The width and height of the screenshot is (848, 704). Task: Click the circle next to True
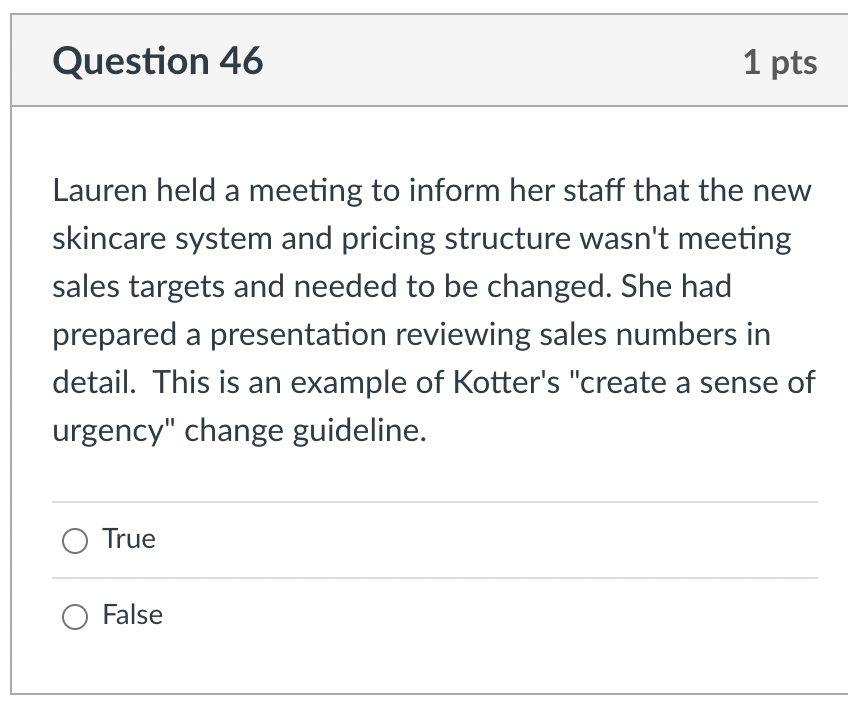(x=74, y=540)
